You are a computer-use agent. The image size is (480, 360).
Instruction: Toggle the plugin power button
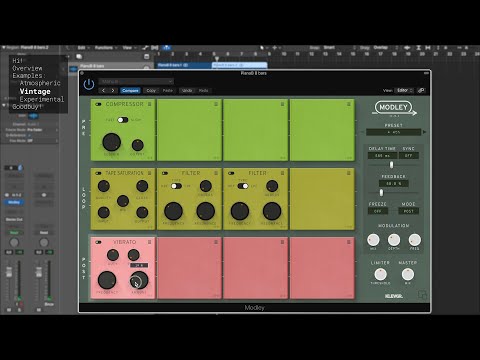click(89, 84)
